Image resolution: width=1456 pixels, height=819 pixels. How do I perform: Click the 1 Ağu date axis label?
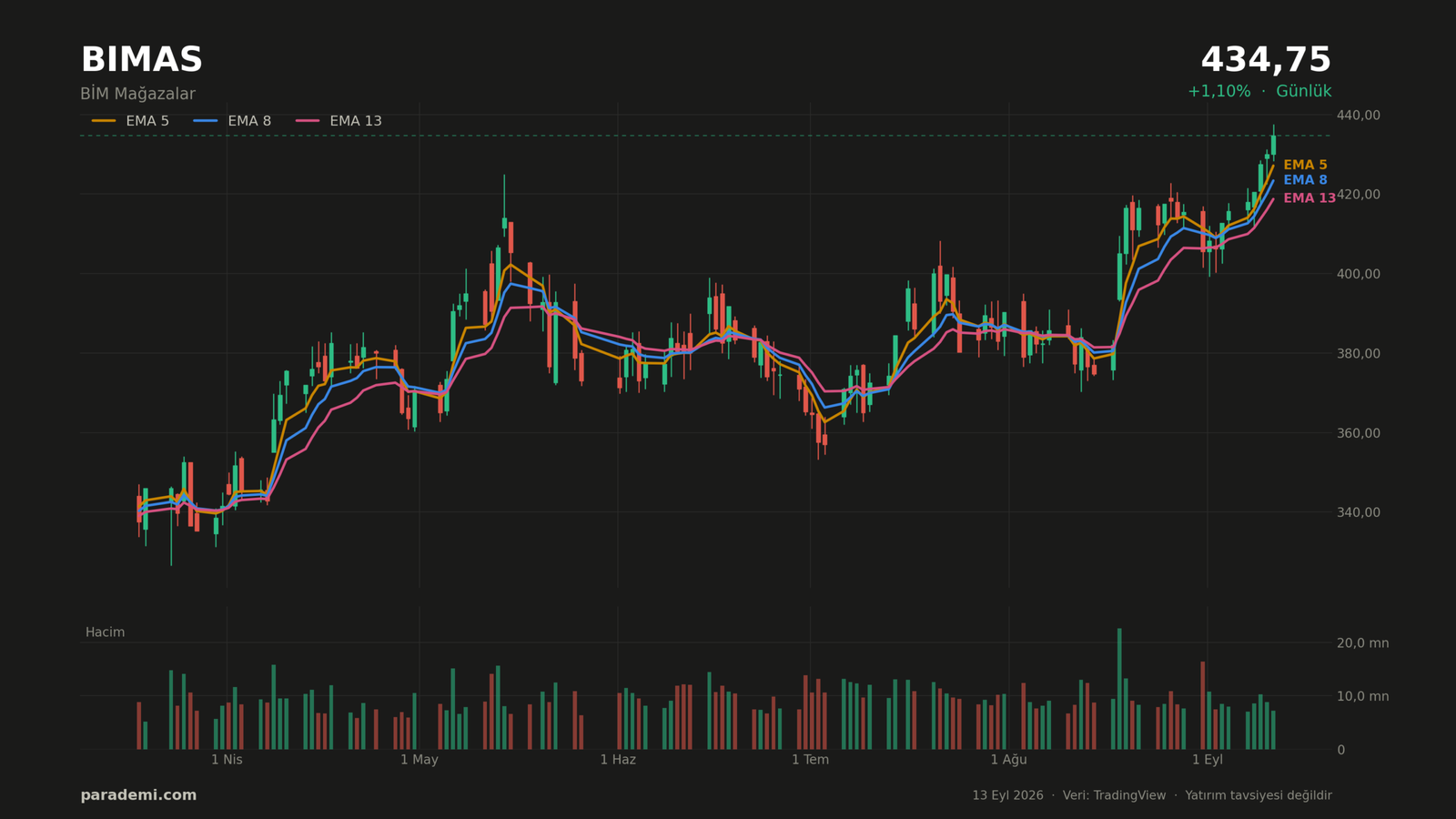pyautogui.click(x=1008, y=760)
